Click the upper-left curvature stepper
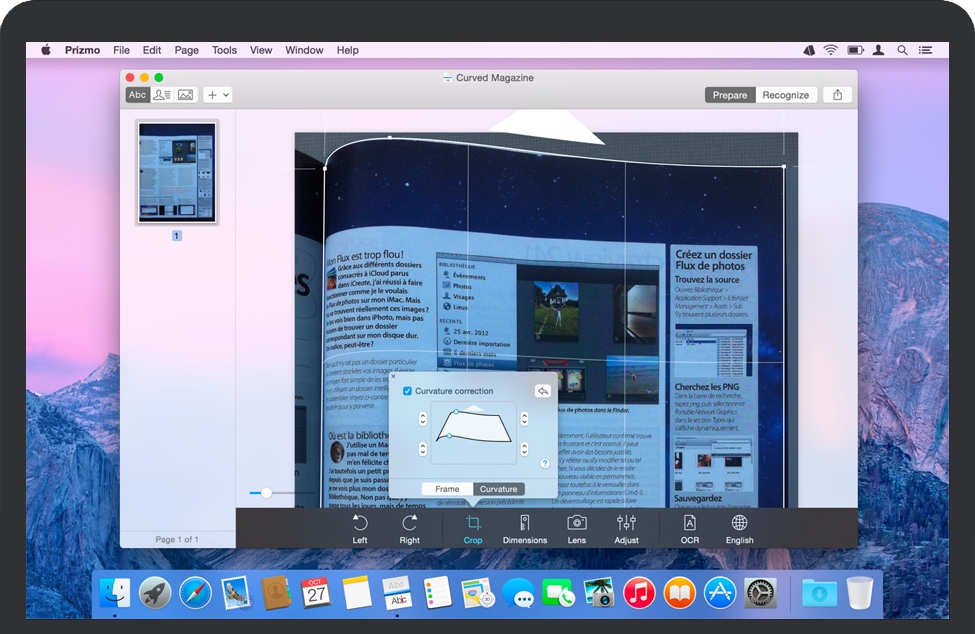 [x=422, y=418]
